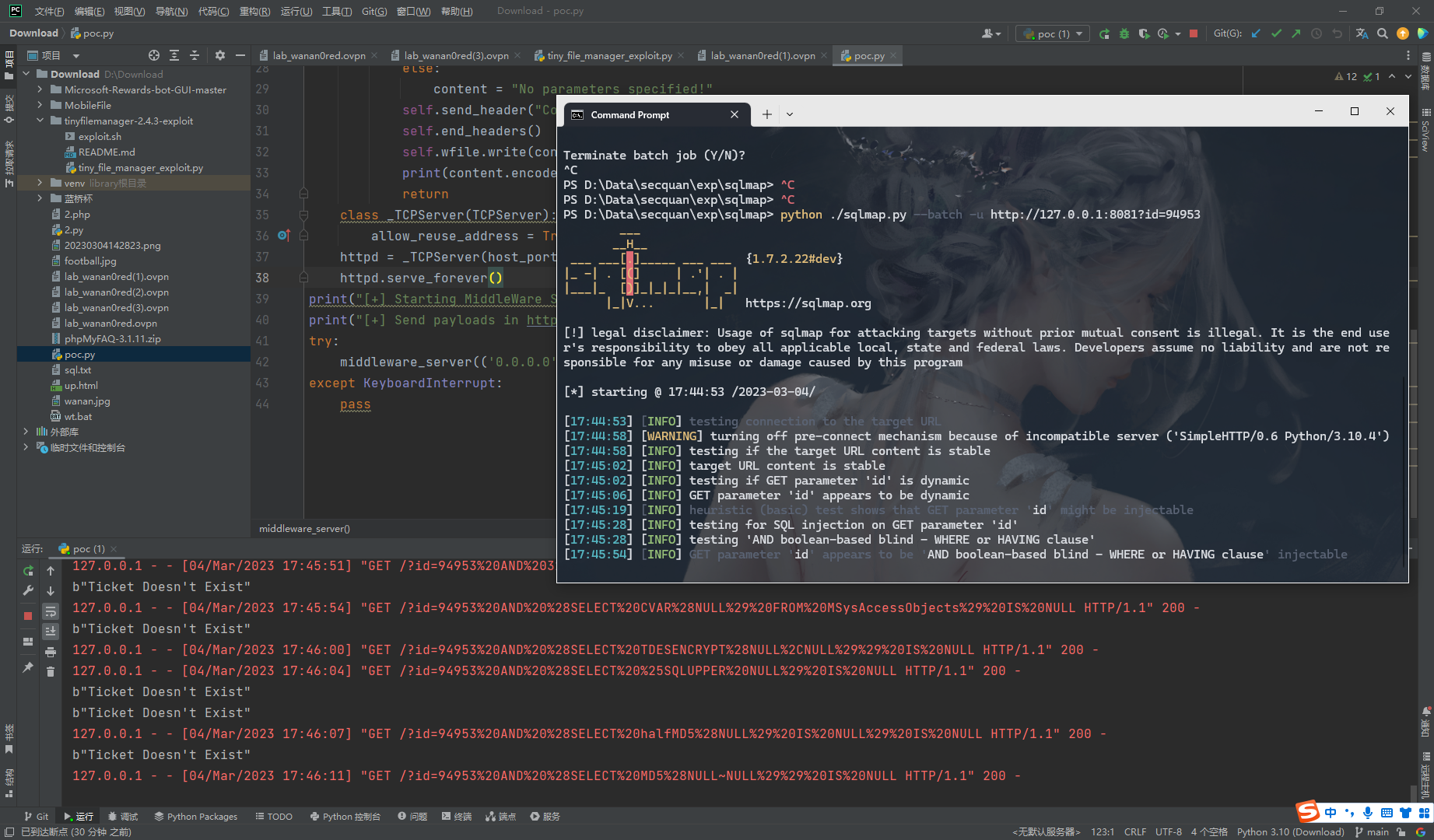Open the Python Packages tool window

click(195, 817)
